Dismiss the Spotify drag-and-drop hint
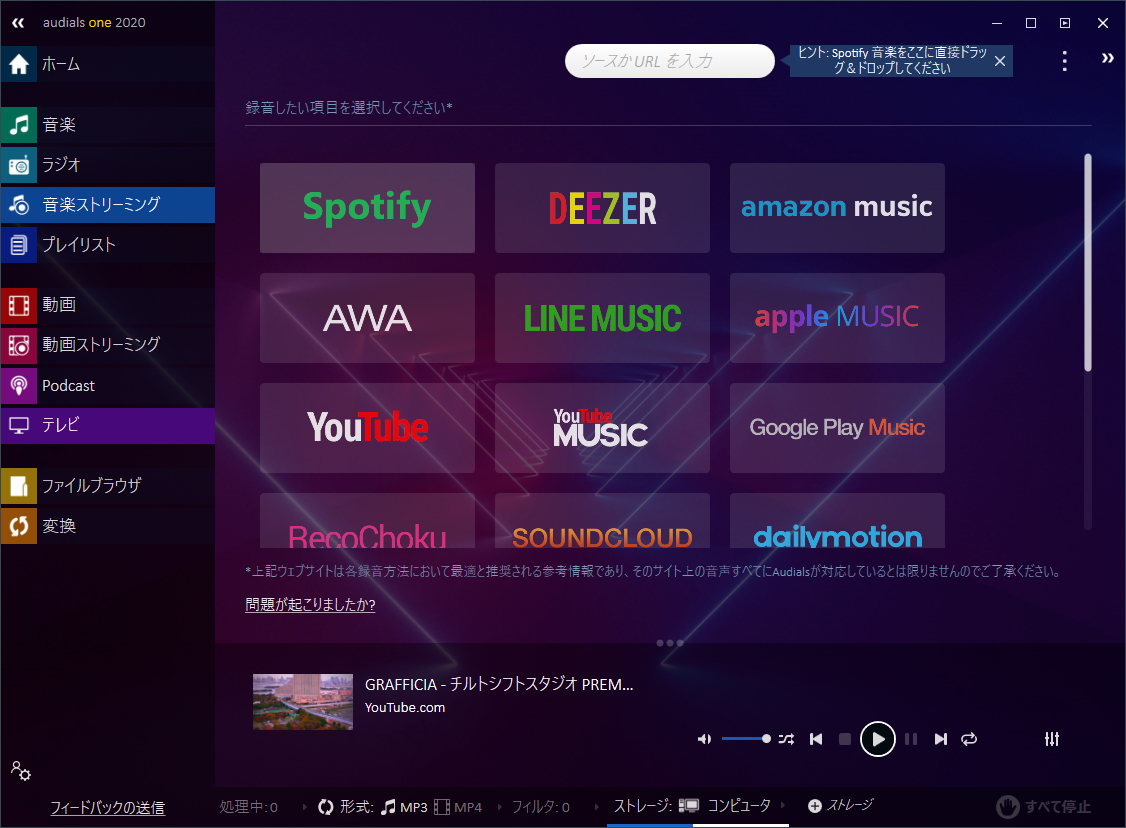This screenshot has height=828, width=1126. 1000,61
